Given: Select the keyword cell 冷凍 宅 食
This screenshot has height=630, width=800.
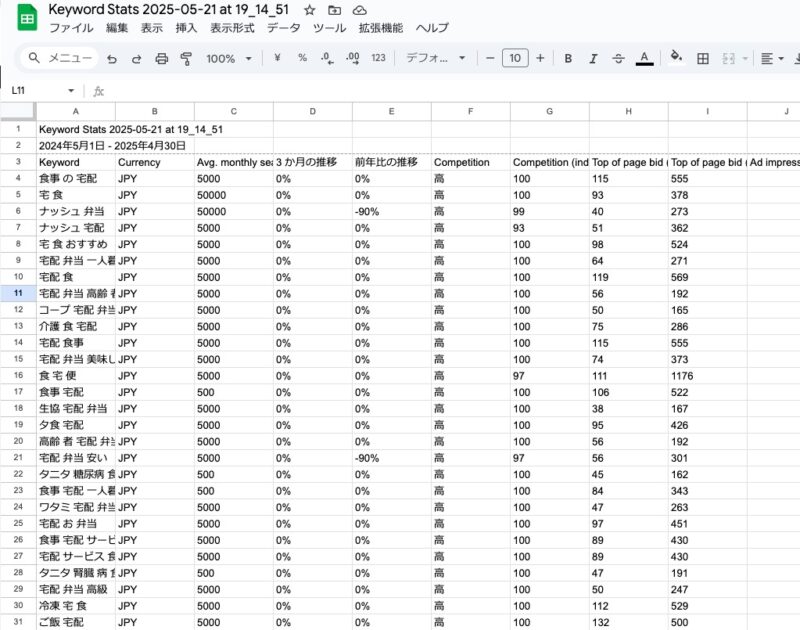Looking at the screenshot, I should pyautogui.click(x=76, y=606).
